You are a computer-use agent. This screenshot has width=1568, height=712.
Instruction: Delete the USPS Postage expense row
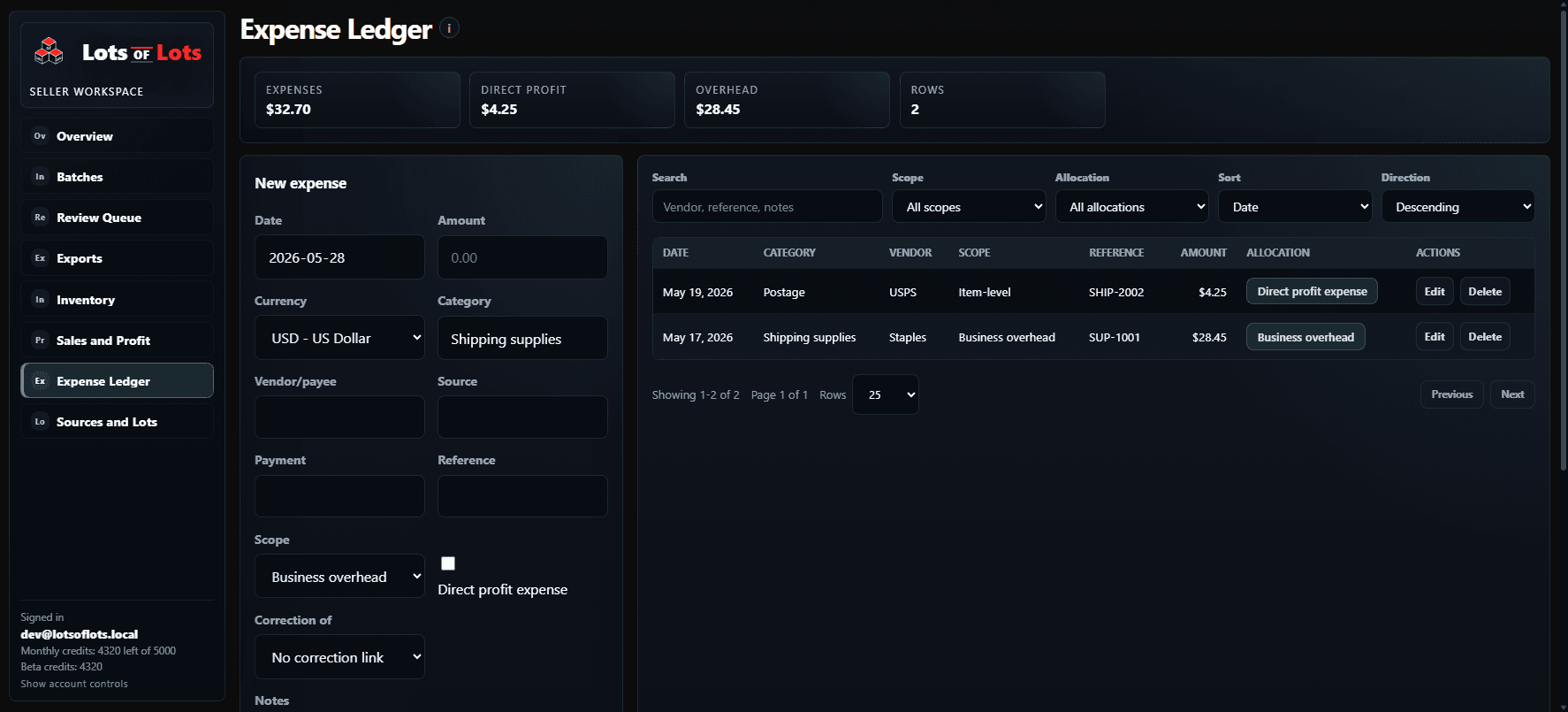pyautogui.click(x=1485, y=291)
